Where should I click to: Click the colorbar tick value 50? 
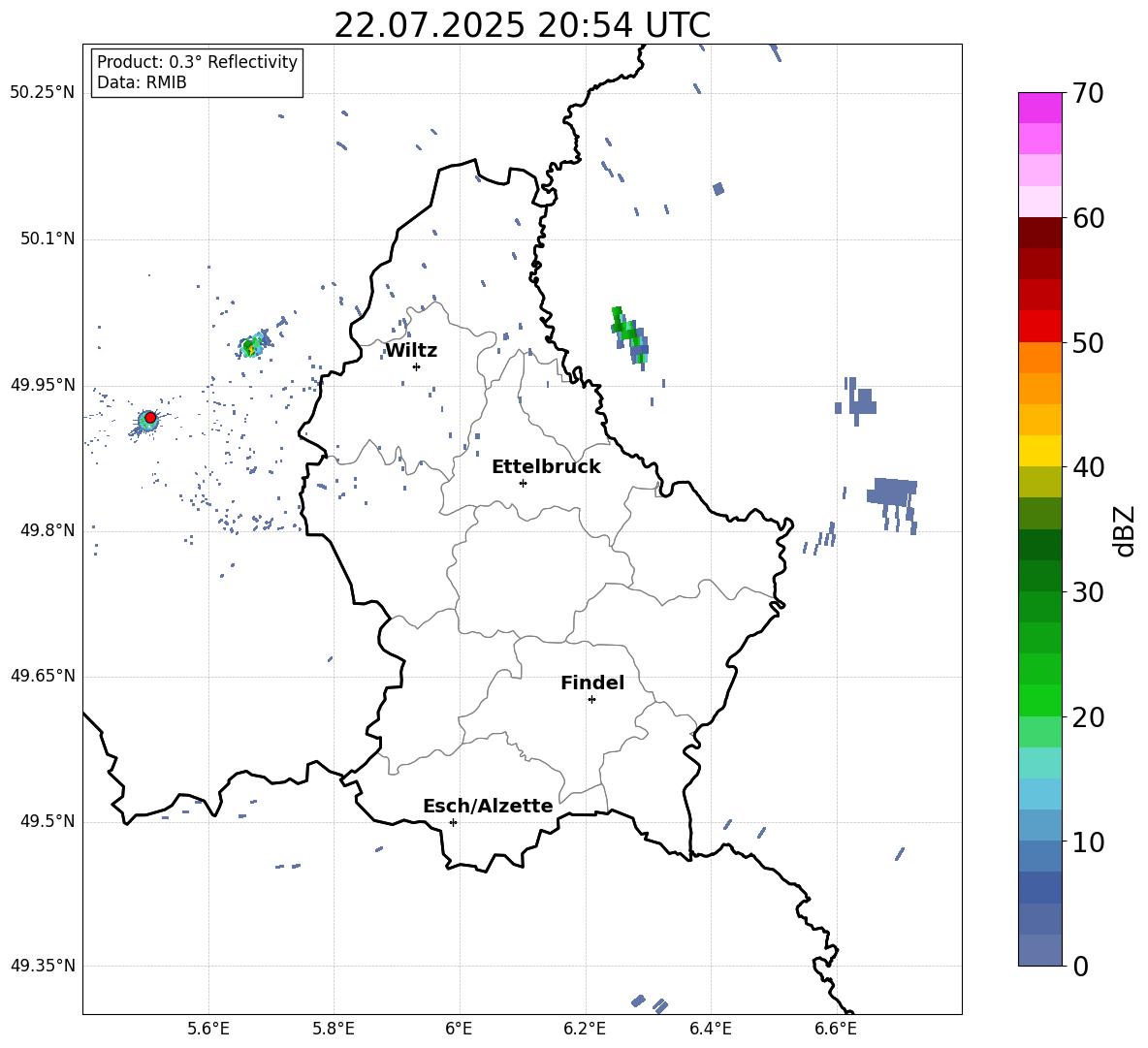1088,342
